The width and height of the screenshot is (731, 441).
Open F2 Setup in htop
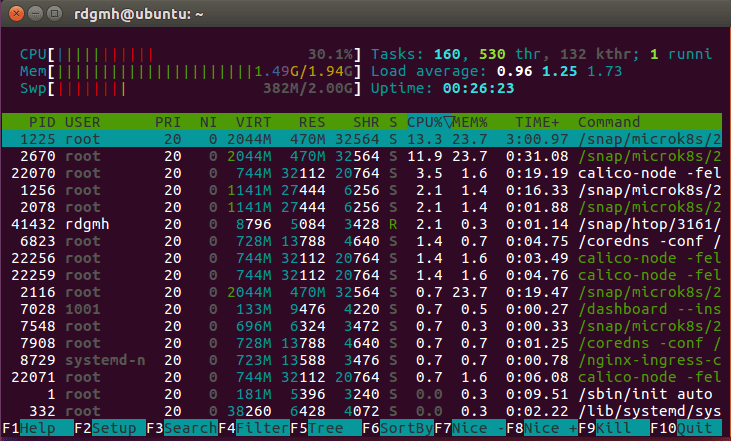[x=110, y=428]
